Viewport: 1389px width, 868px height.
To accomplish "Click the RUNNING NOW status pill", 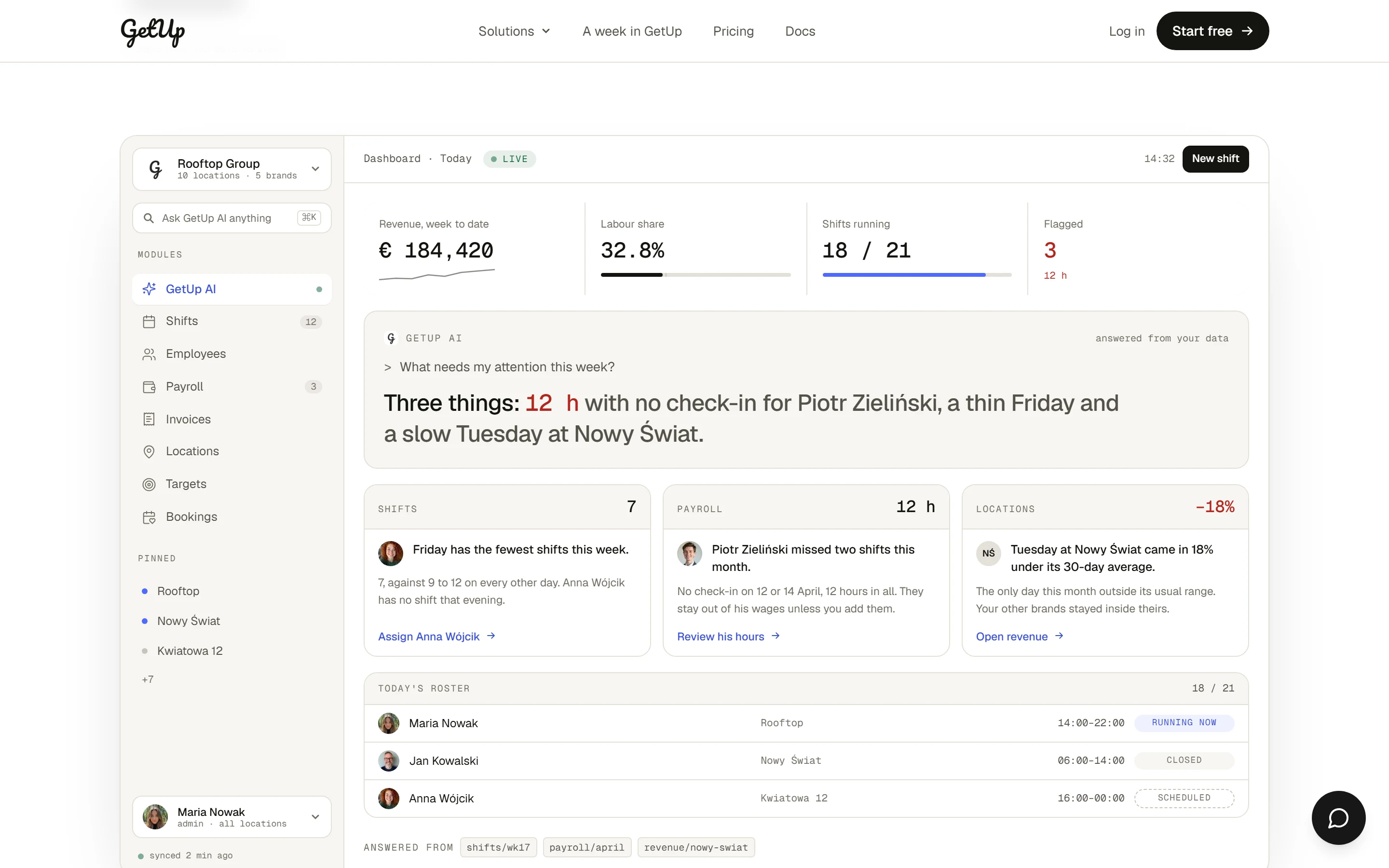I will (1184, 723).
